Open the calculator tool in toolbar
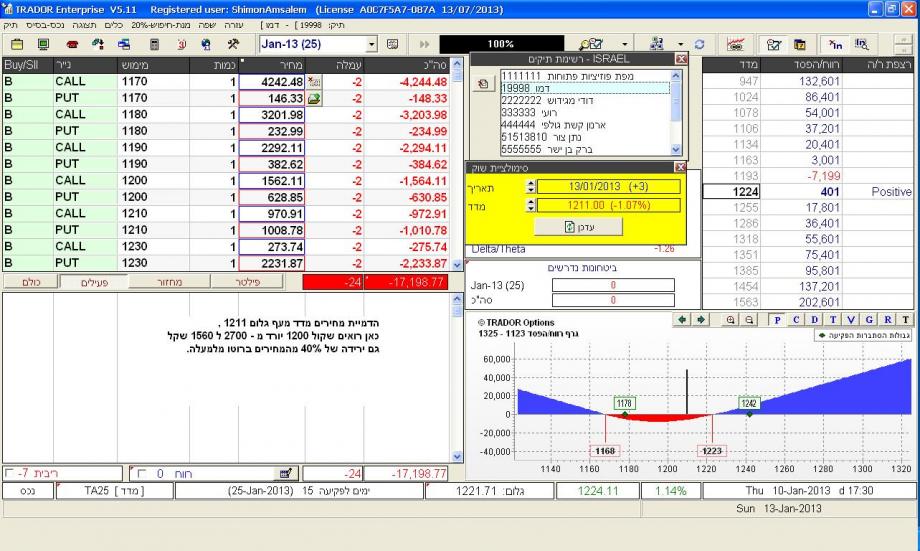 tap(155, 45)
